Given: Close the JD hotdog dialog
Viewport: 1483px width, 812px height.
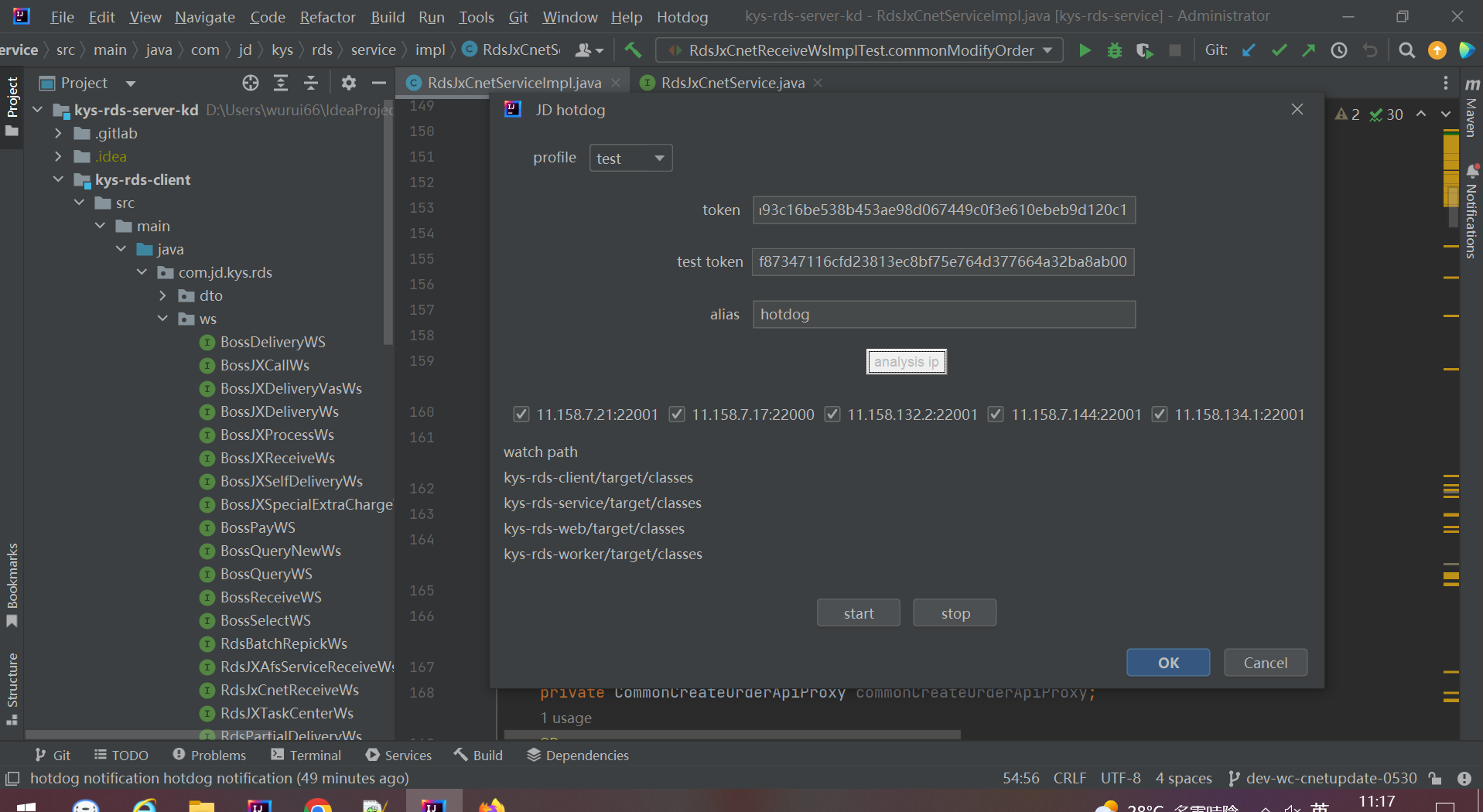Looking at the screenshot, I should click(1297, 110).
